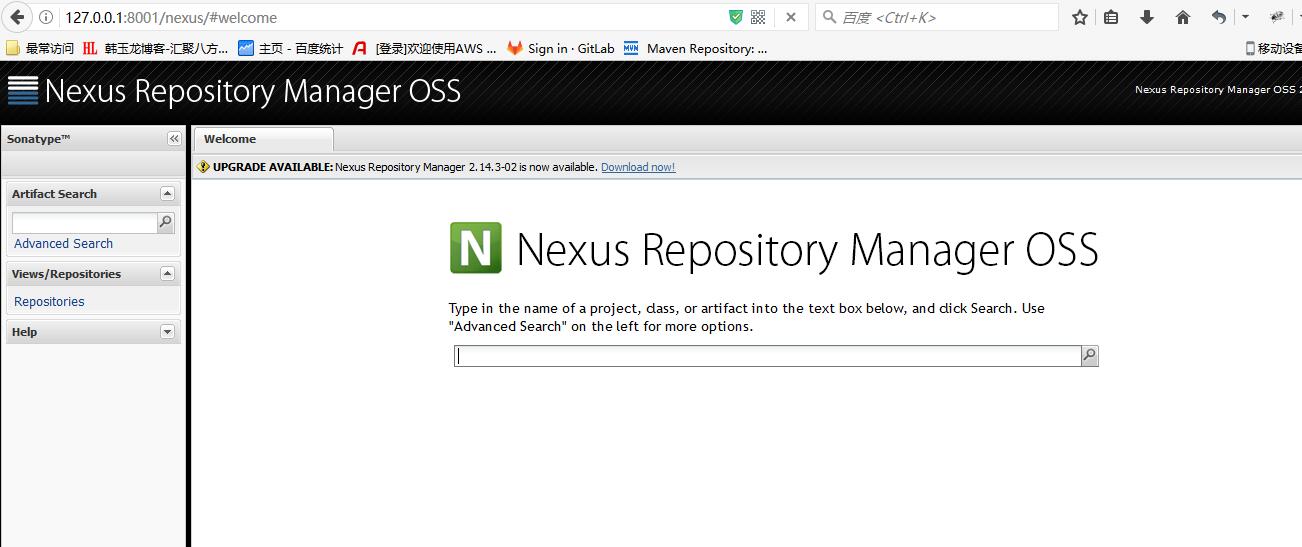Click the Artifact Search panel title
1302x547 pixels.
coord(54,194)
